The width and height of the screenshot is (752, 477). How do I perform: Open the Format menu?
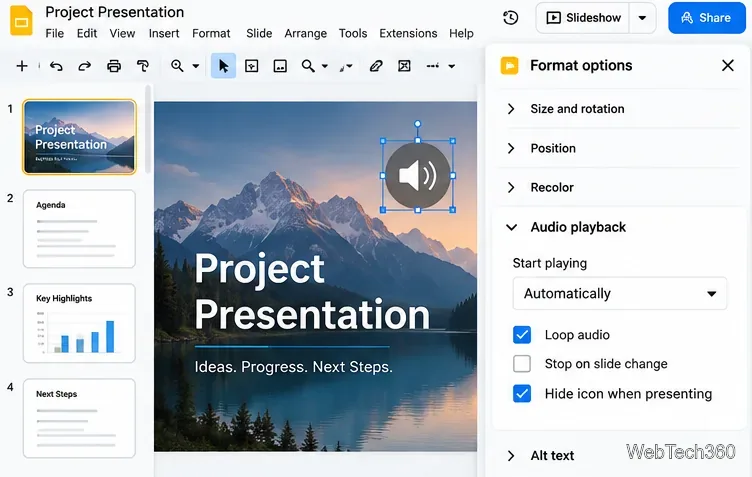[x=211, y=34]
